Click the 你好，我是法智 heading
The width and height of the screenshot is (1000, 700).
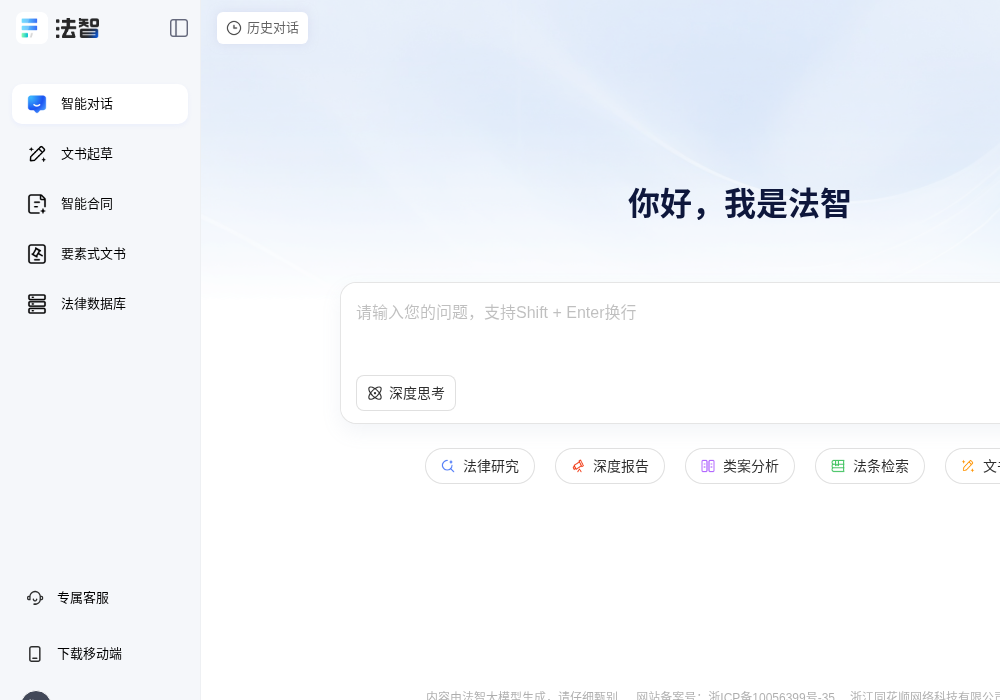click(739, 204)
